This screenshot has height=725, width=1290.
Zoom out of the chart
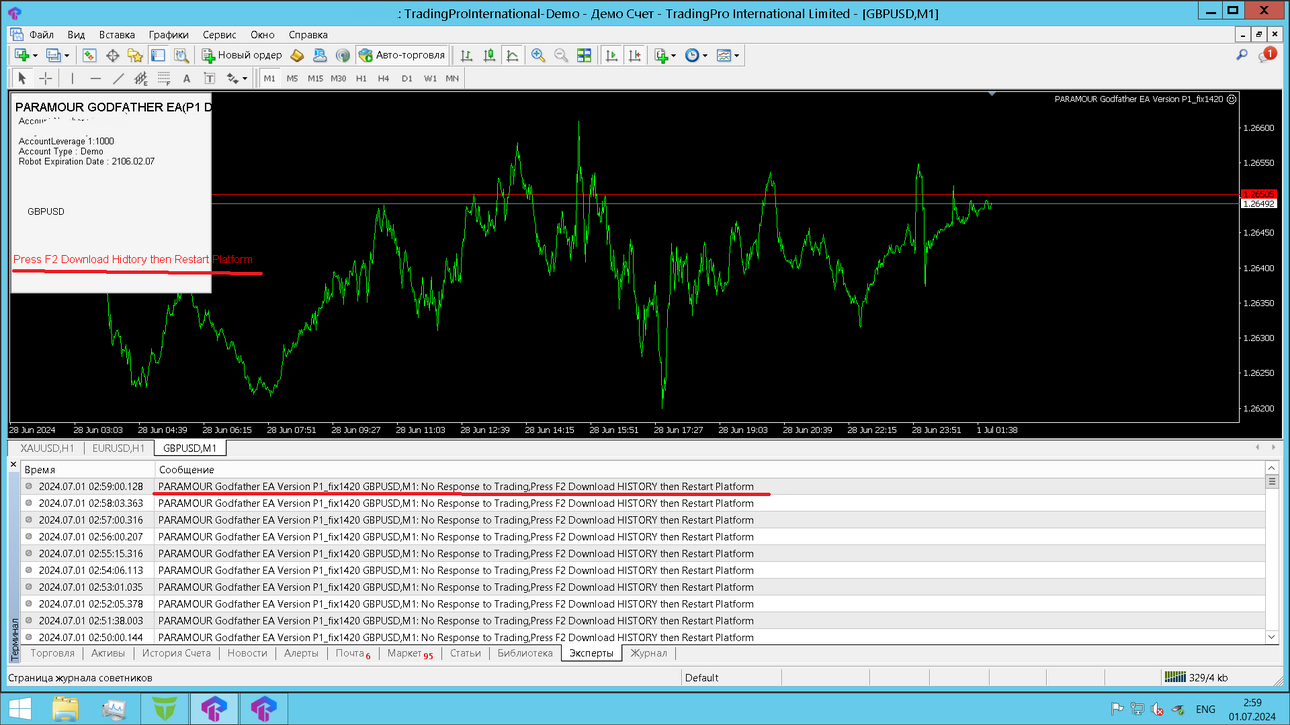[561, 56]
